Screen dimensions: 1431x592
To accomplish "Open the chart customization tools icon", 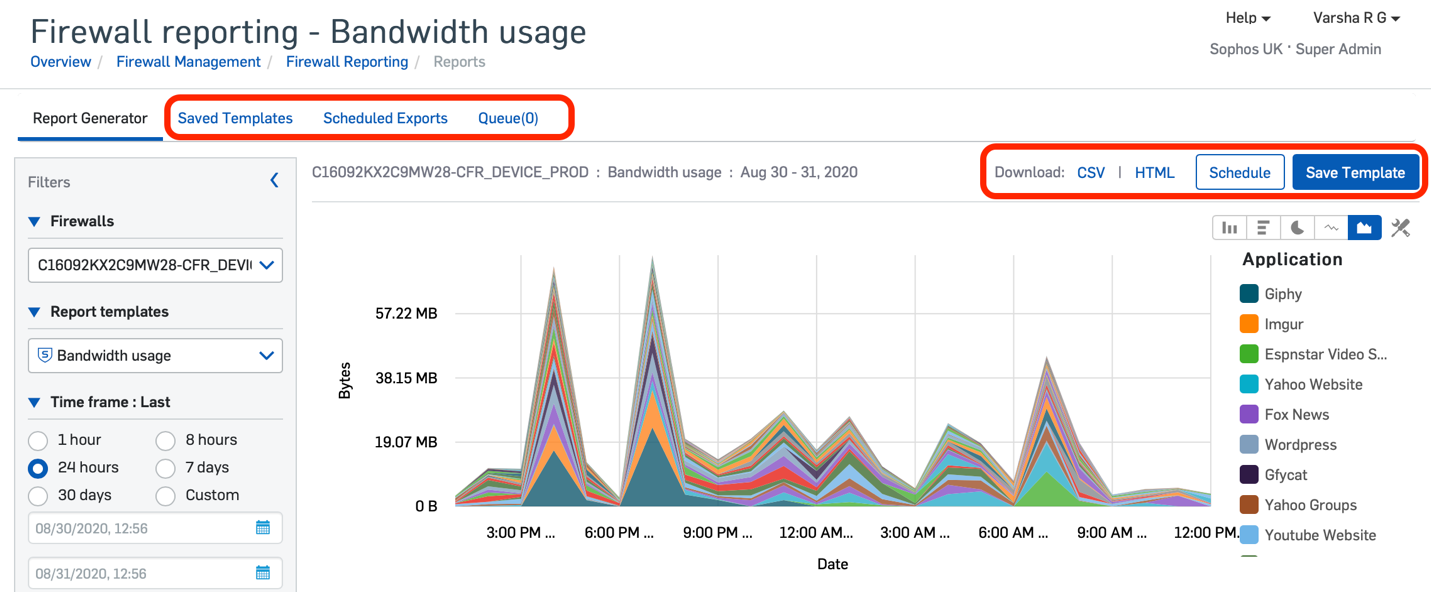I will click(1399, 227).
